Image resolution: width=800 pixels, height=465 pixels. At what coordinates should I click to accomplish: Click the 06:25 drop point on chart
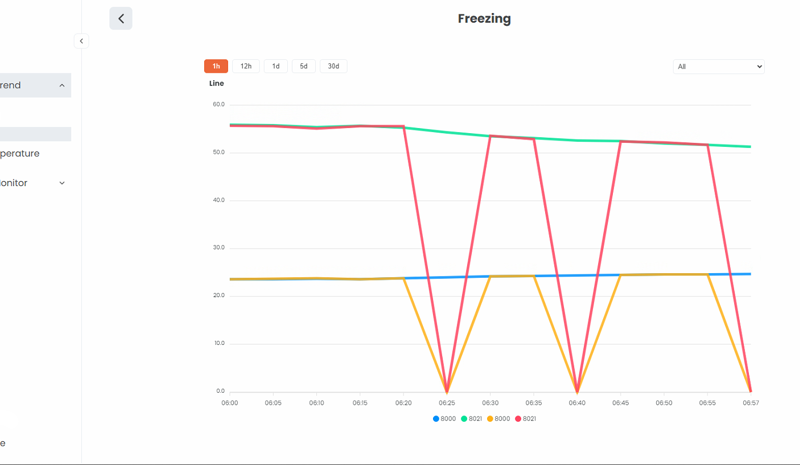[447, 390]
